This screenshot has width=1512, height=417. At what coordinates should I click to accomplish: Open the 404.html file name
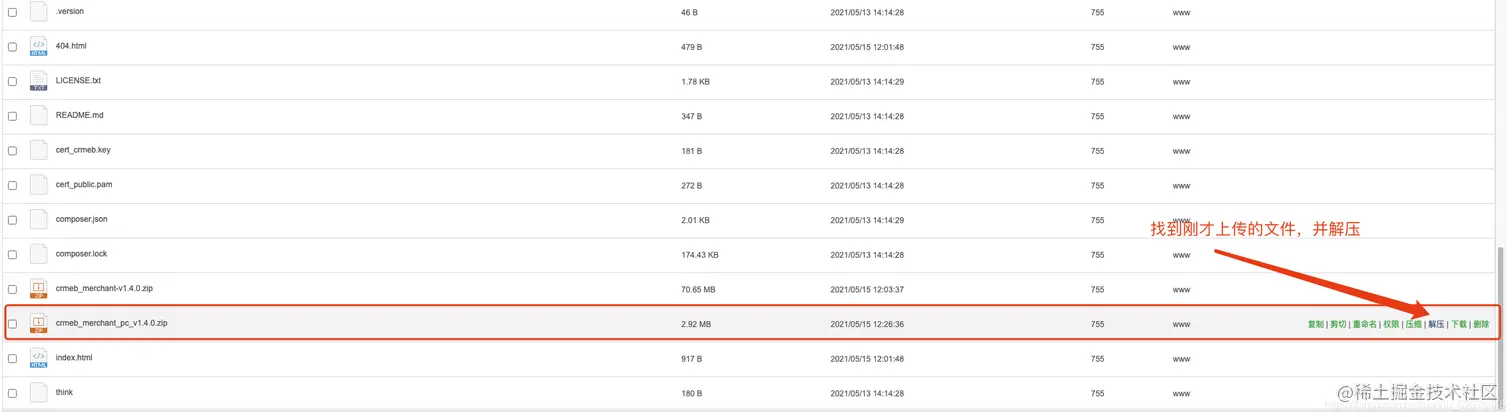[x=72, y=46]
